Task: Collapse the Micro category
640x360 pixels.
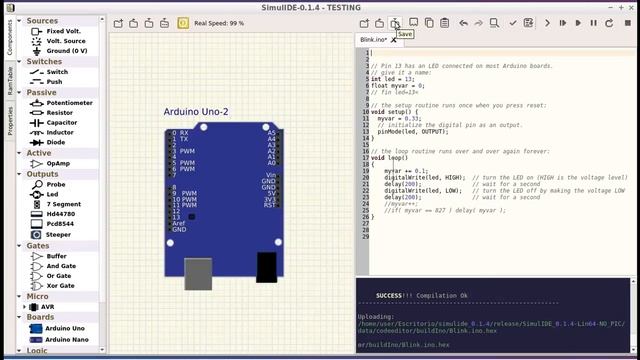Action: point(19,296)
